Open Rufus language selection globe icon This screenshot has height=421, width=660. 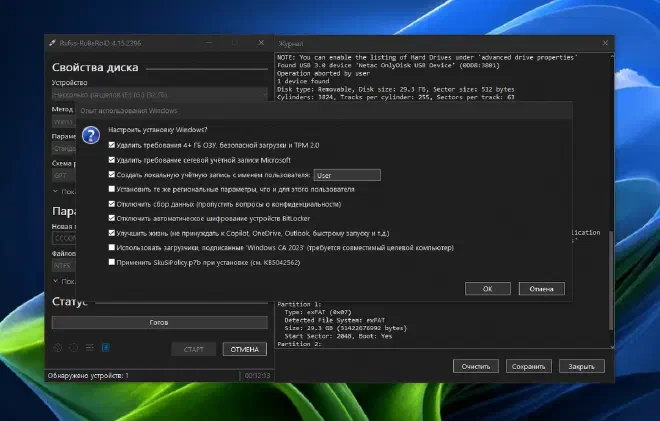[x=58, y=348]
